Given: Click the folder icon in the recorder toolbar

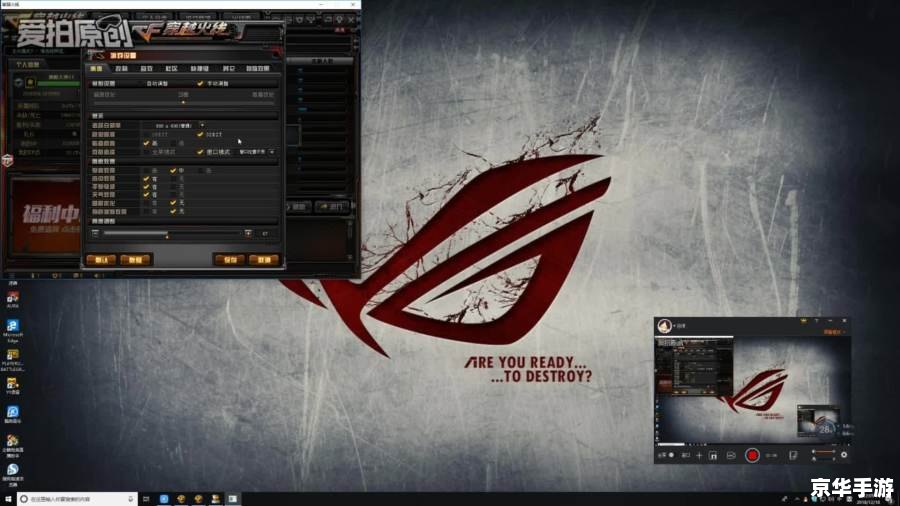Looking at the screenshot, I should click(713, 456).
